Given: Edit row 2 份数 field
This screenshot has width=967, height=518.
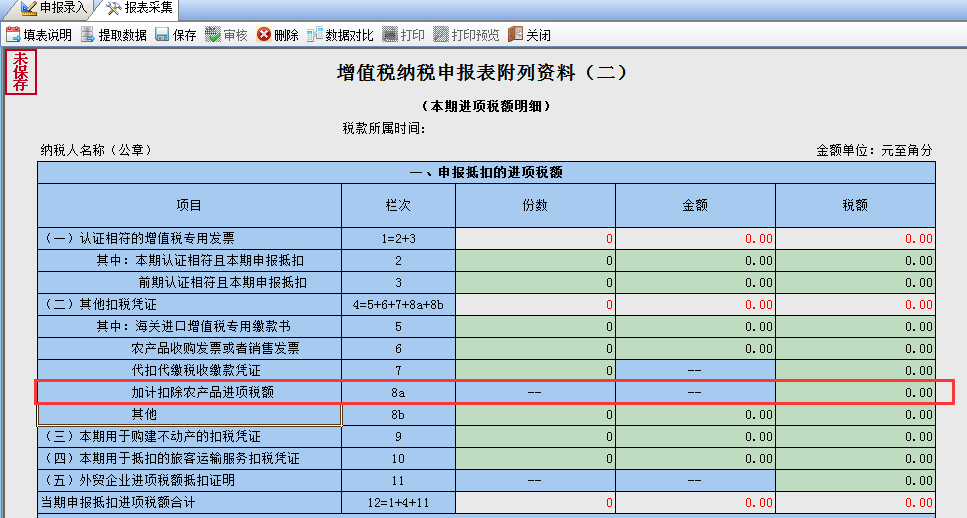Looking at the screenshot, I should [535, 261].
